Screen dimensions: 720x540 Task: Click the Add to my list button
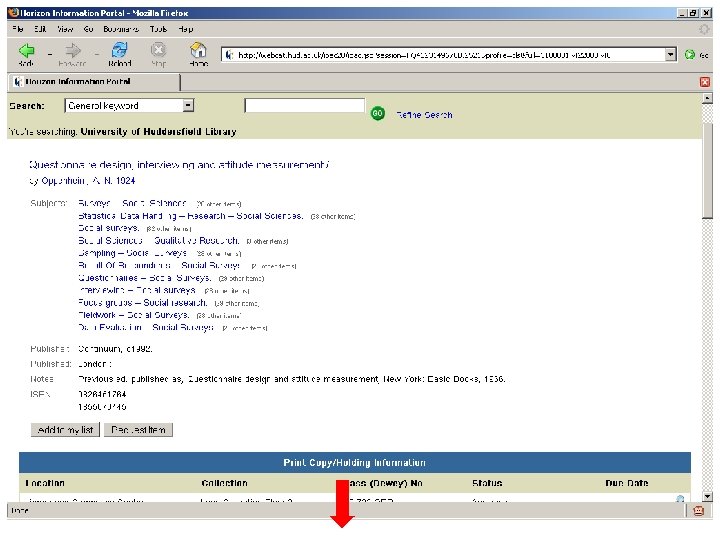65,430
